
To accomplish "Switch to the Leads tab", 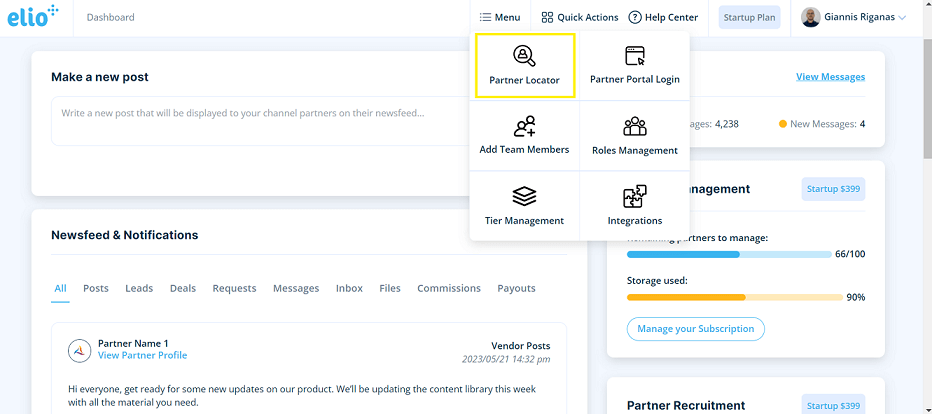I will [139, 288].
